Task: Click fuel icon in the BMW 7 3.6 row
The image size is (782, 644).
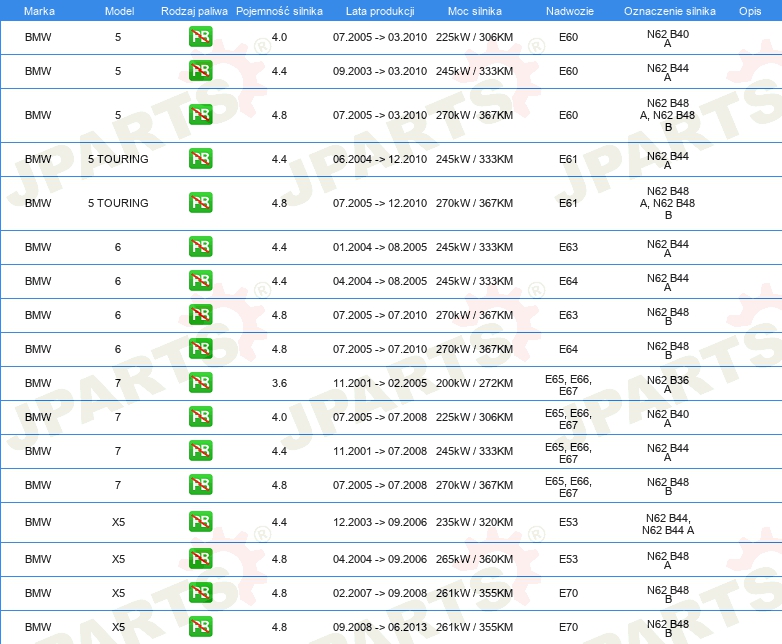Action: tap(200, 383)
